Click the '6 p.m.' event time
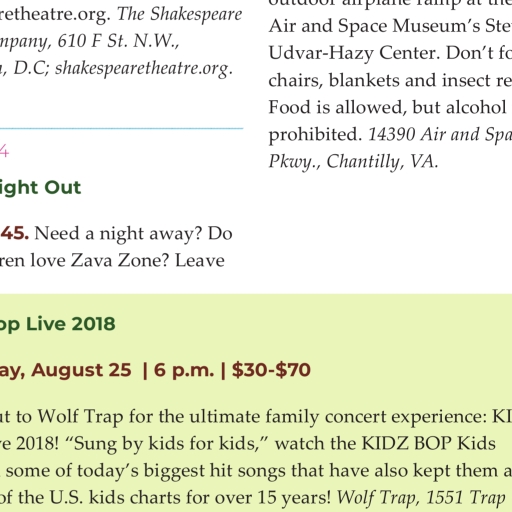The height and width of the screenshot is (512, 512). (x=184, y=371)
